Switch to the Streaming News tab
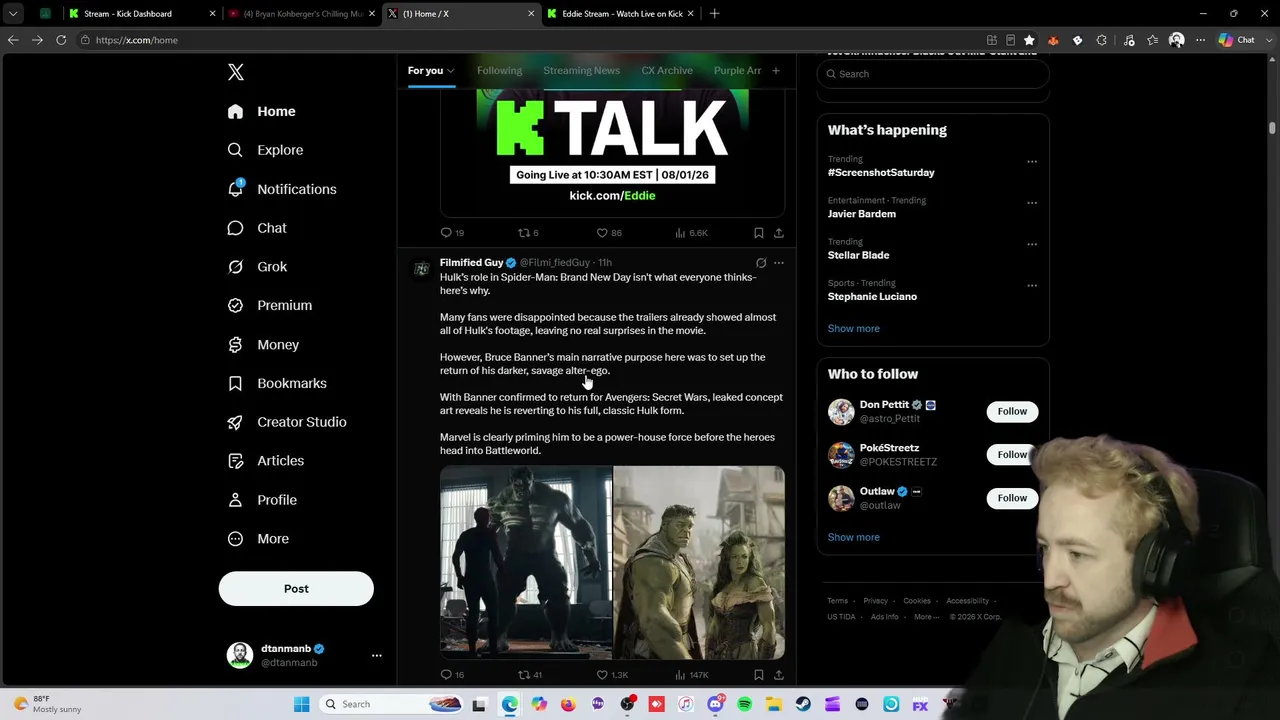This screenshot has height=720, width=1280. 581,71
